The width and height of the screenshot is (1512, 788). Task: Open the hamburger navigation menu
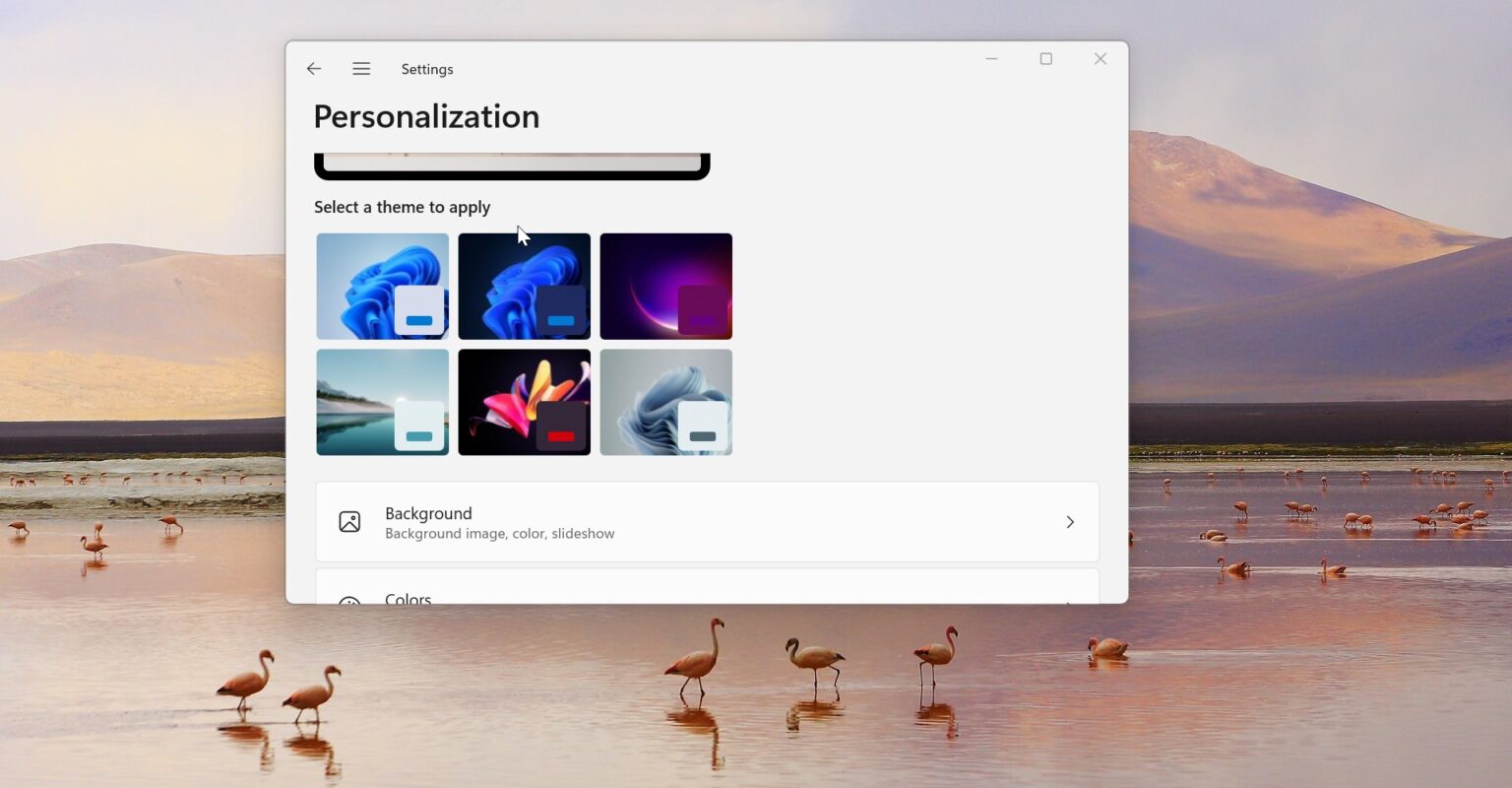click(361, 69)
